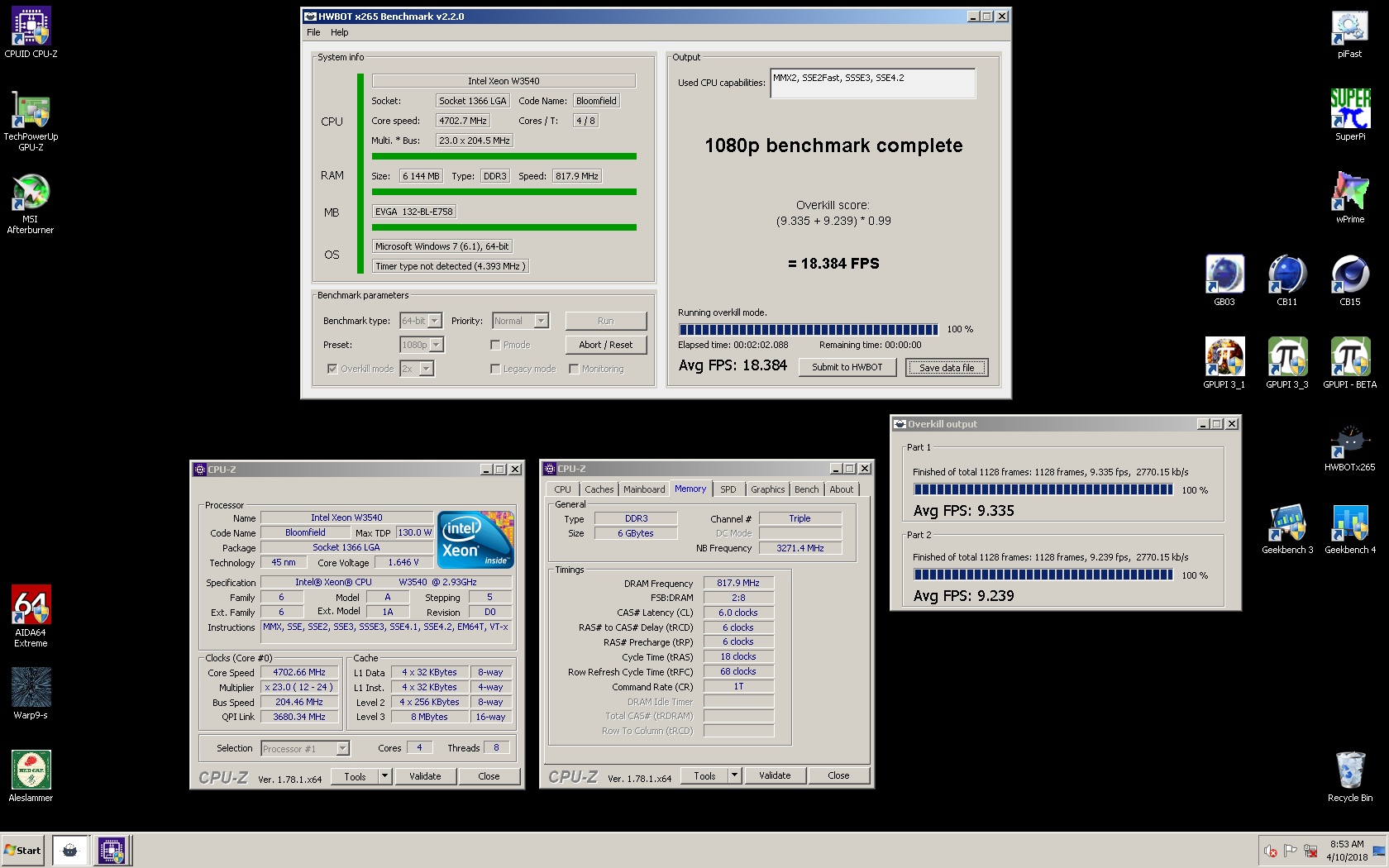
Task: Open the Preset 1080p dropdown
Action: pos(422,345)
